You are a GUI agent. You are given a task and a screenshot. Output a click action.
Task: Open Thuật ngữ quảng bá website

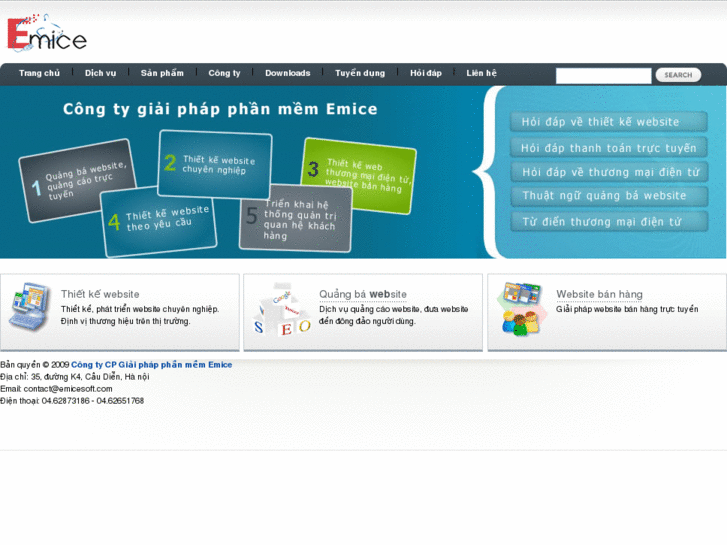[x=609, y=196]
